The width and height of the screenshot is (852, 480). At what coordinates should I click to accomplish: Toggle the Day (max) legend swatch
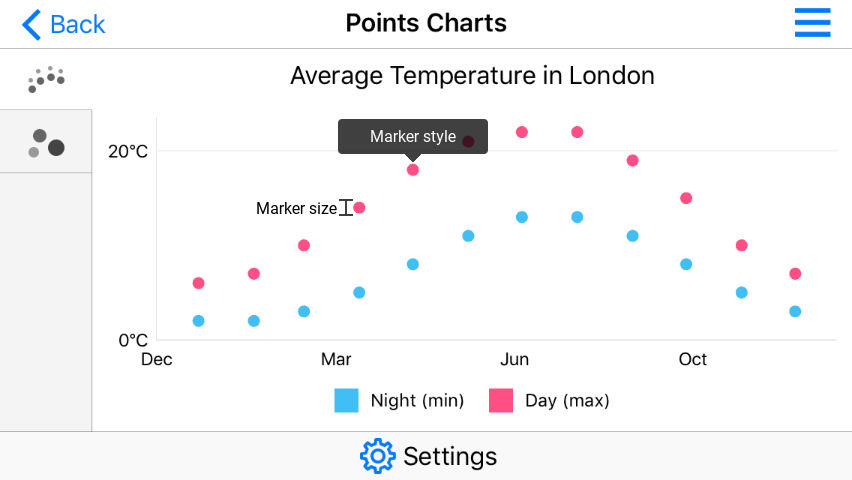(x=501, y=401)
